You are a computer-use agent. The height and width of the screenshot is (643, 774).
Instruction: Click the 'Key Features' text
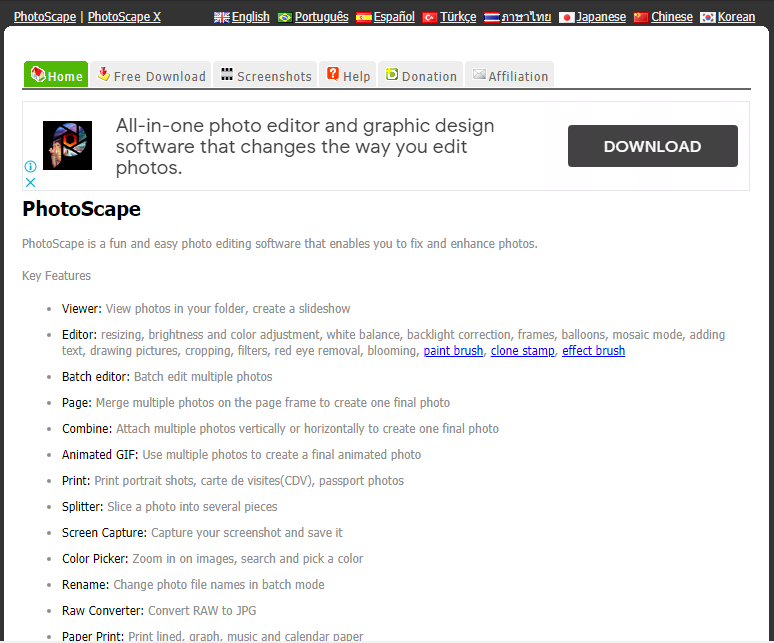point(56,275)
